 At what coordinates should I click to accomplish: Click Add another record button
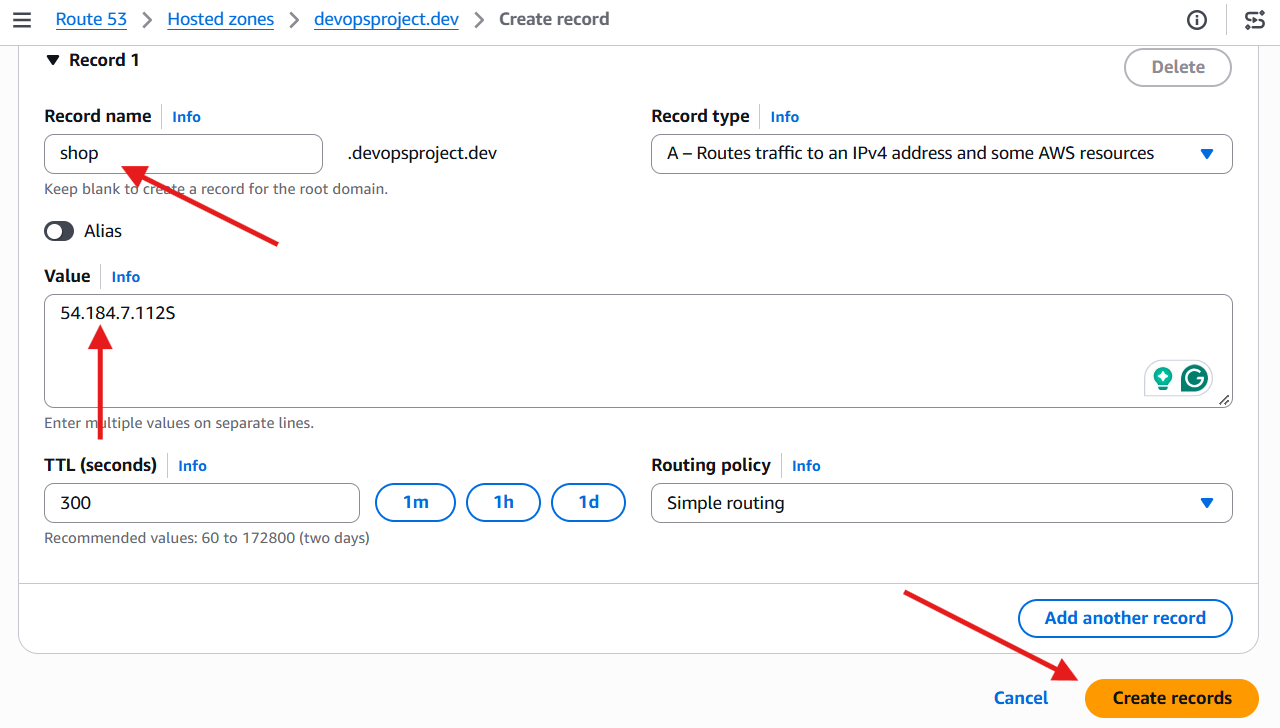click(x=1125, y=618)
